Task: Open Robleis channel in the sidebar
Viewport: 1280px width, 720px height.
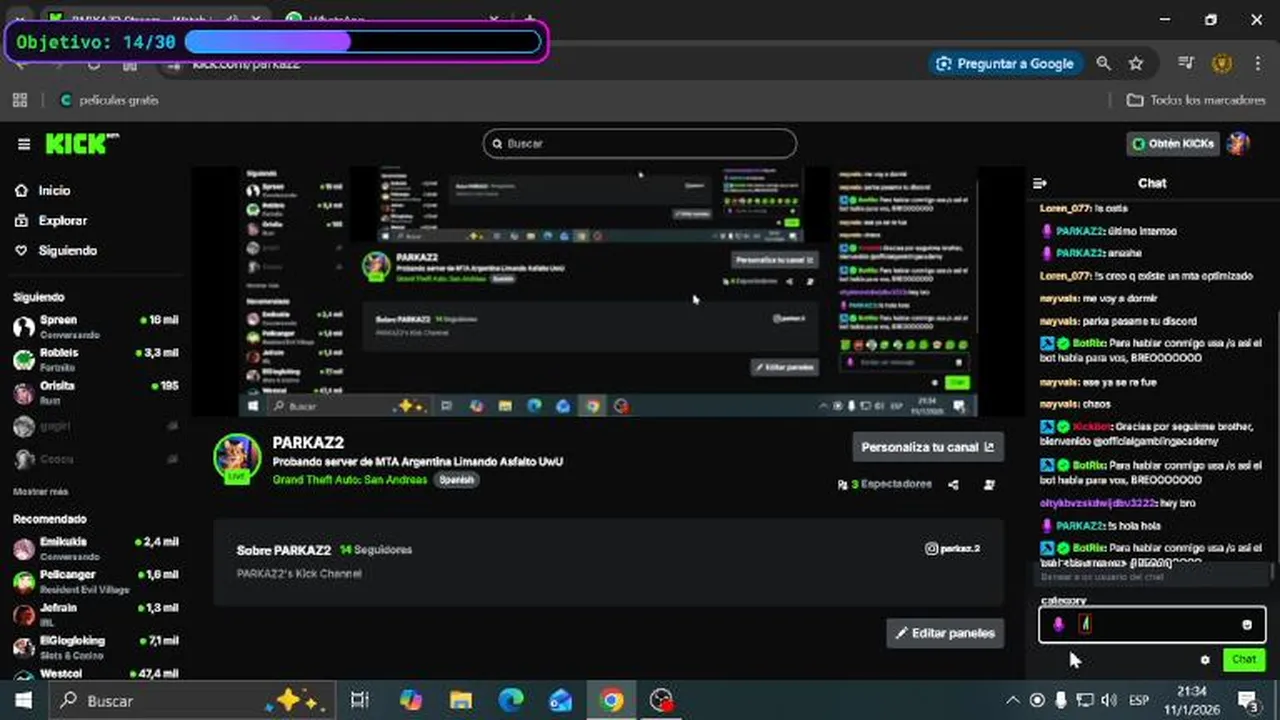Action: point(96,359)
